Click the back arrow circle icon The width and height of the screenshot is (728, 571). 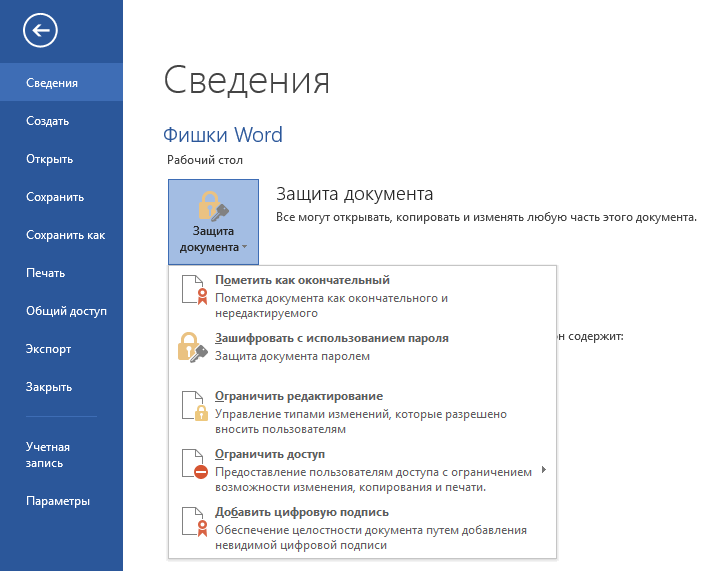[x=40, y=31]
